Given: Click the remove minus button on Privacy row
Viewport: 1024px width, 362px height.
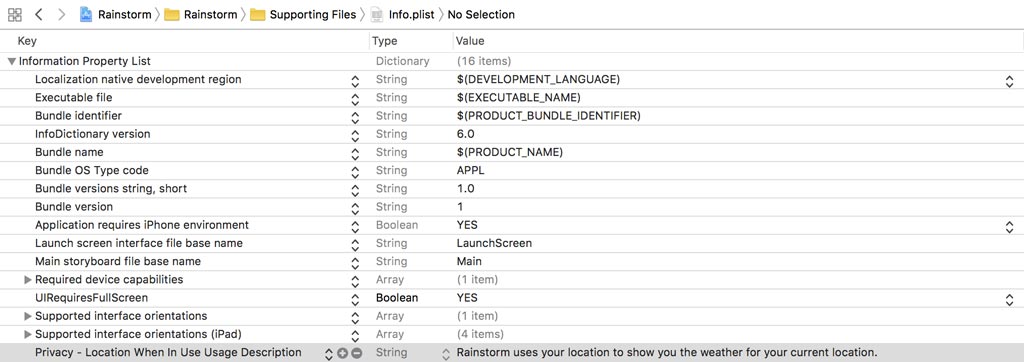Looking at the screenshot, I should [x=357, y=353].
